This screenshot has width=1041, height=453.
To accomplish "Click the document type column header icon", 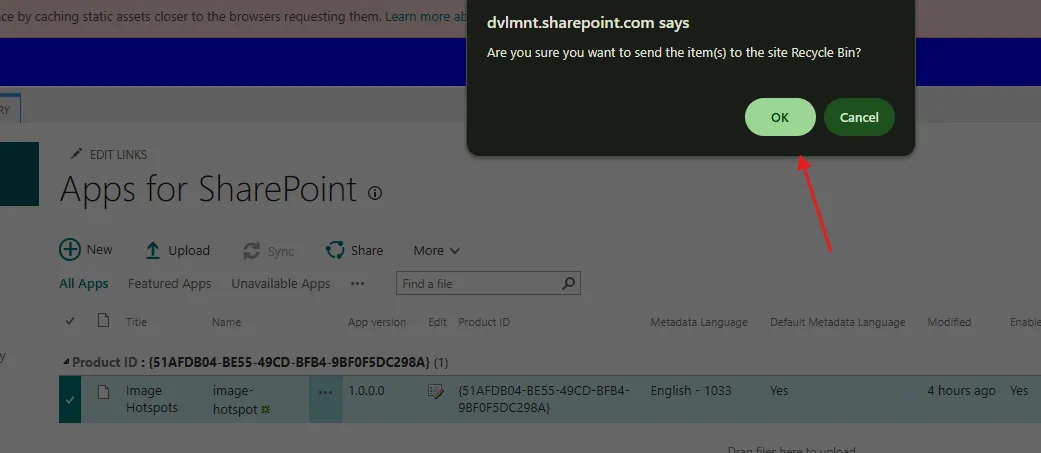I will [104, 321].
